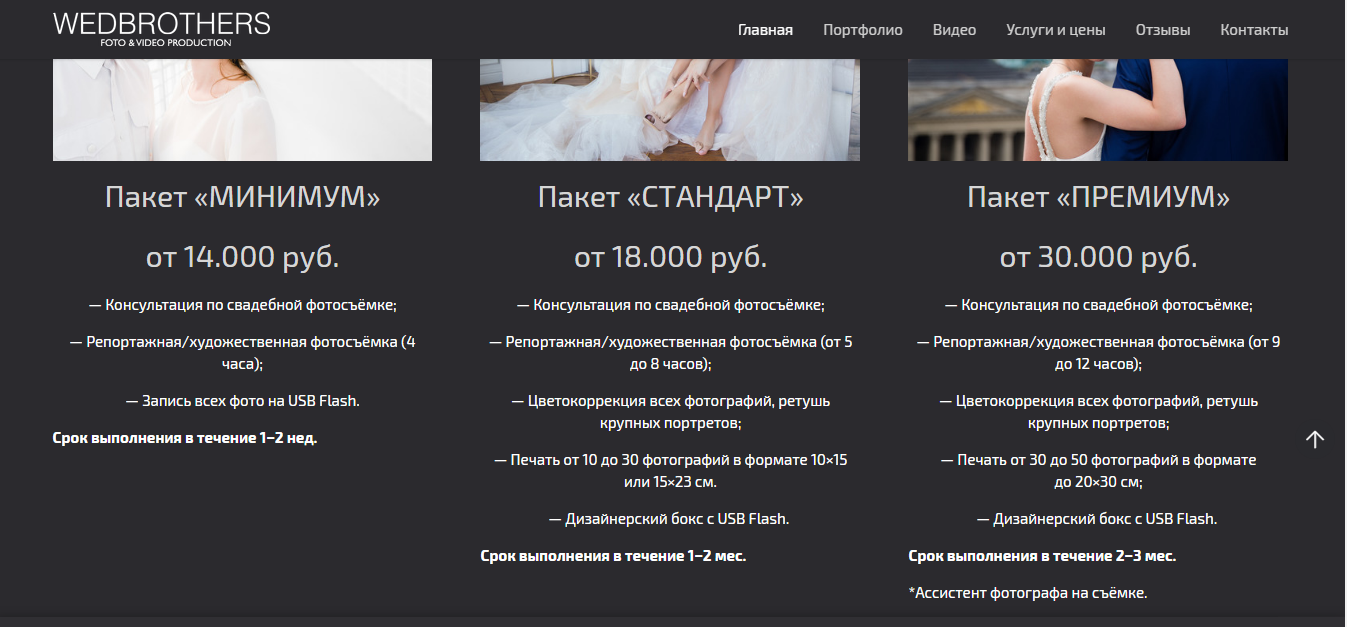The image size is (1347, 627).
Task: Open the Видео section
Action: pos(954,30)
